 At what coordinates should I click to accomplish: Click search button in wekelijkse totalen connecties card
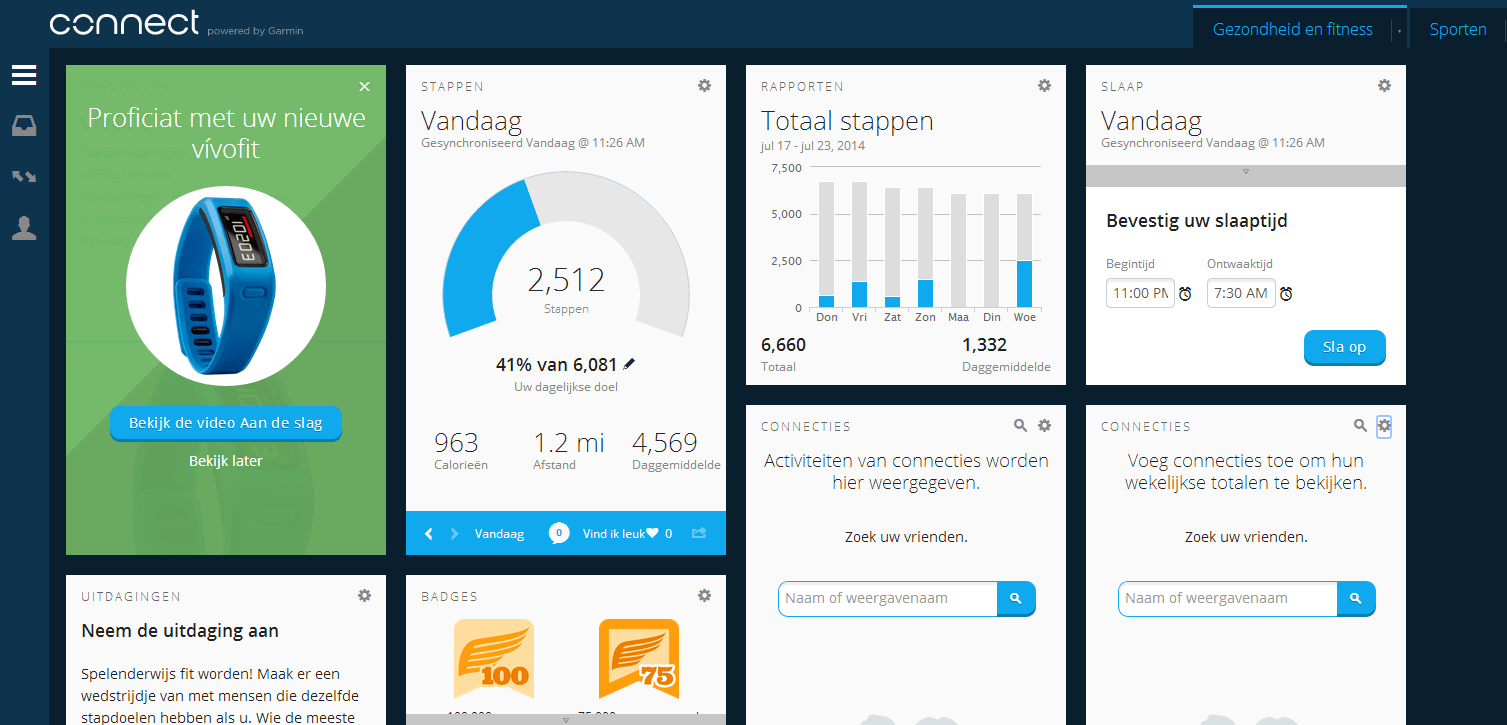click(1356, 598)
